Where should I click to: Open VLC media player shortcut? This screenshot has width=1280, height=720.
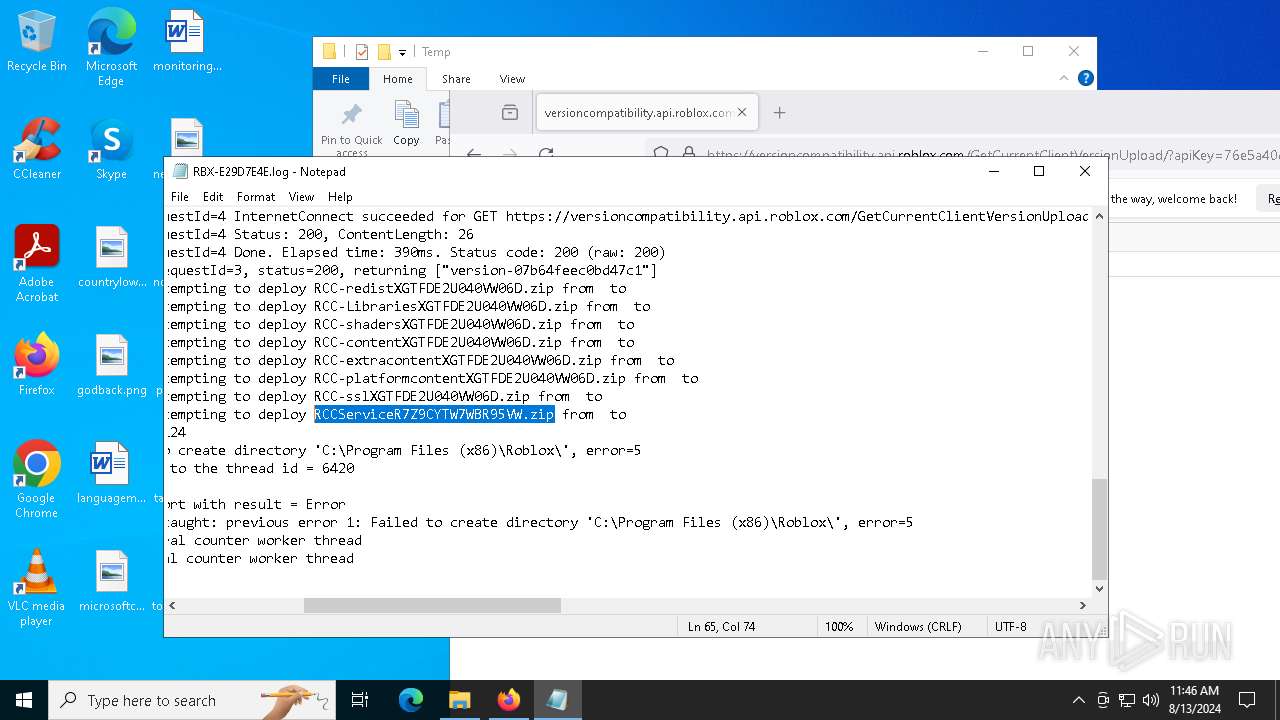pos(37,588)
